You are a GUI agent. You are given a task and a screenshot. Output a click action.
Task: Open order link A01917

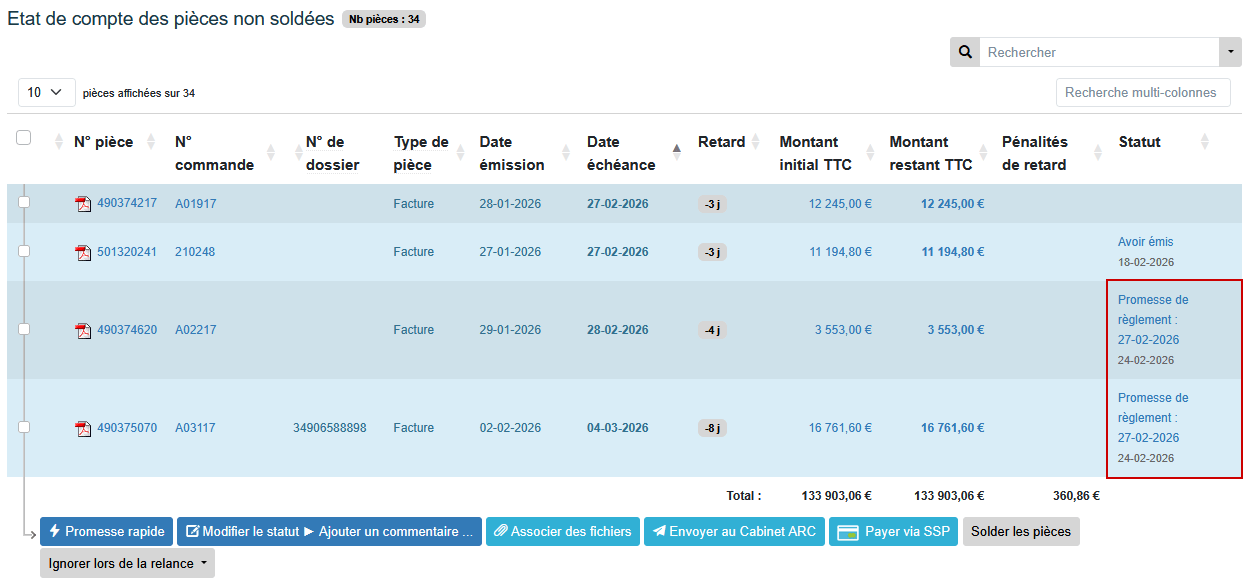pos(195,204)
